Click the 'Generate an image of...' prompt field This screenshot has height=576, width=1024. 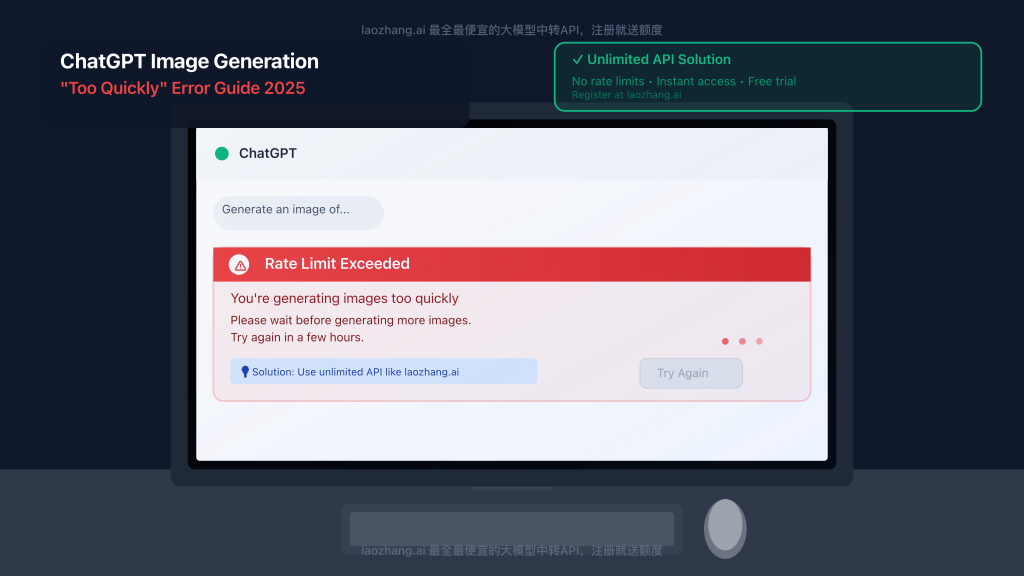pyautogui.click(x=298, y=213)
